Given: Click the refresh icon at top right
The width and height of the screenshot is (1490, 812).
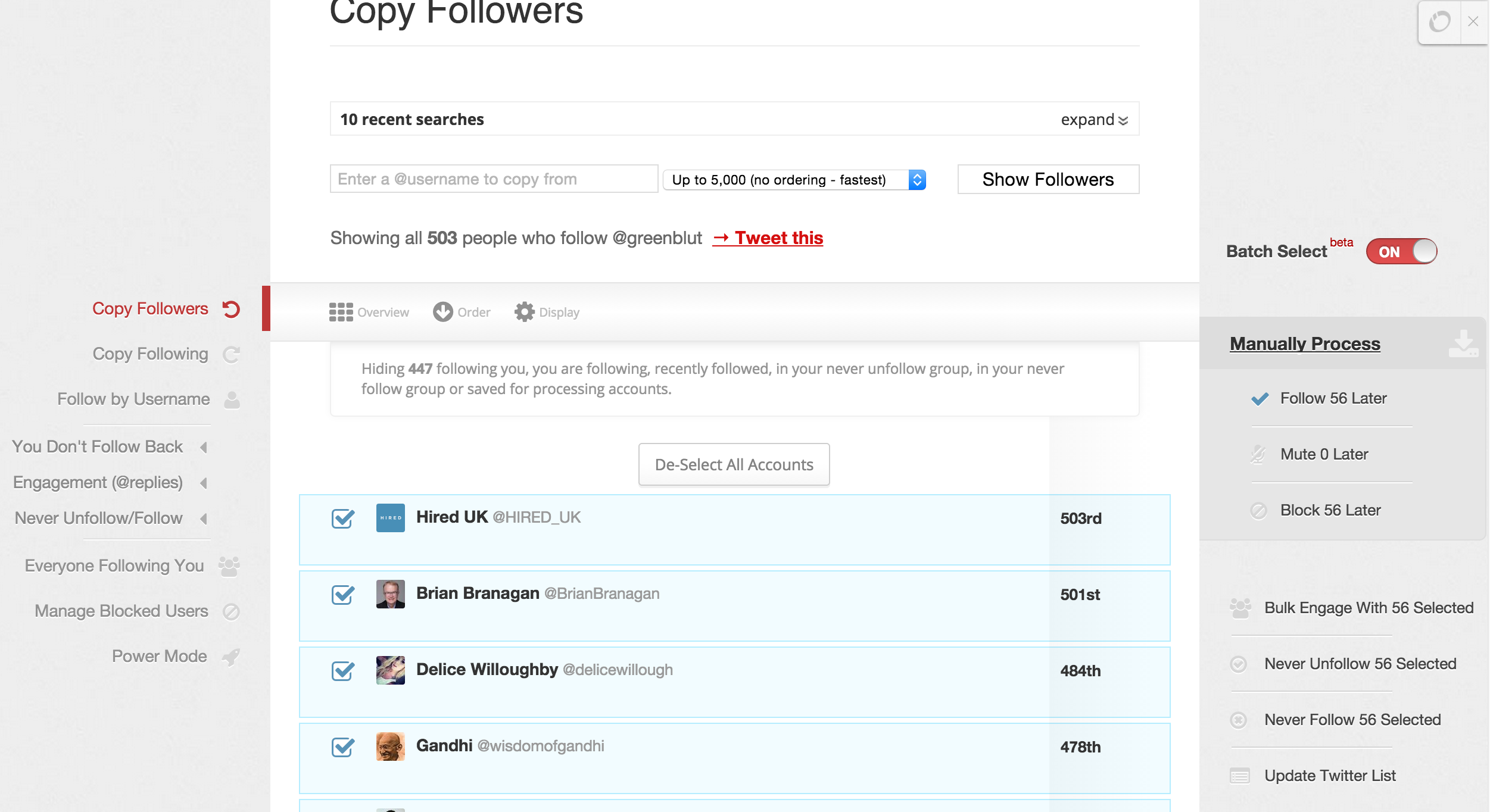Looking at the screenshot, I should click(x=1439, y=22).
